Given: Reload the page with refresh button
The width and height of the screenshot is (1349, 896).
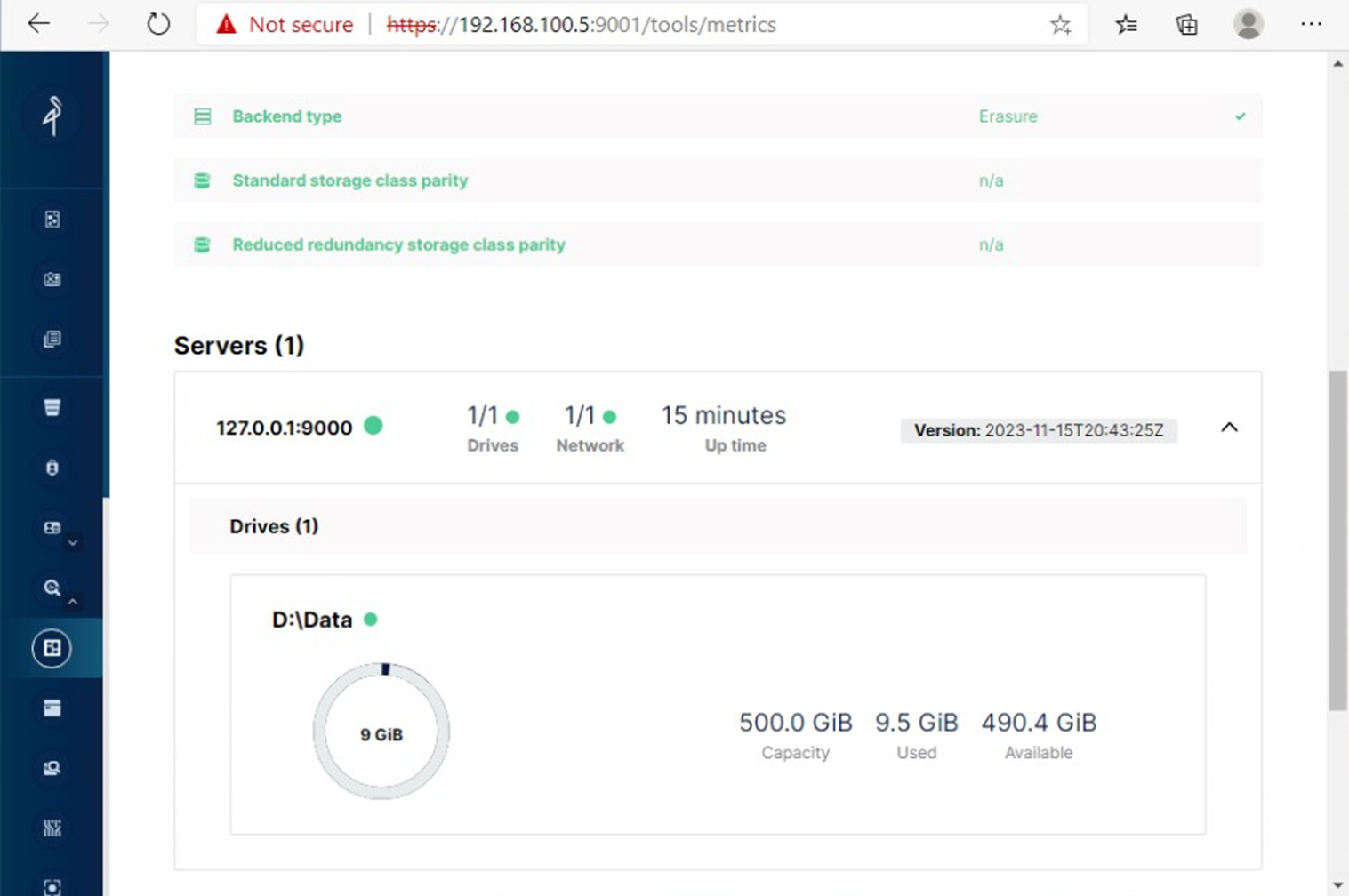Looking at the screenshot, I should pos(158,24).
